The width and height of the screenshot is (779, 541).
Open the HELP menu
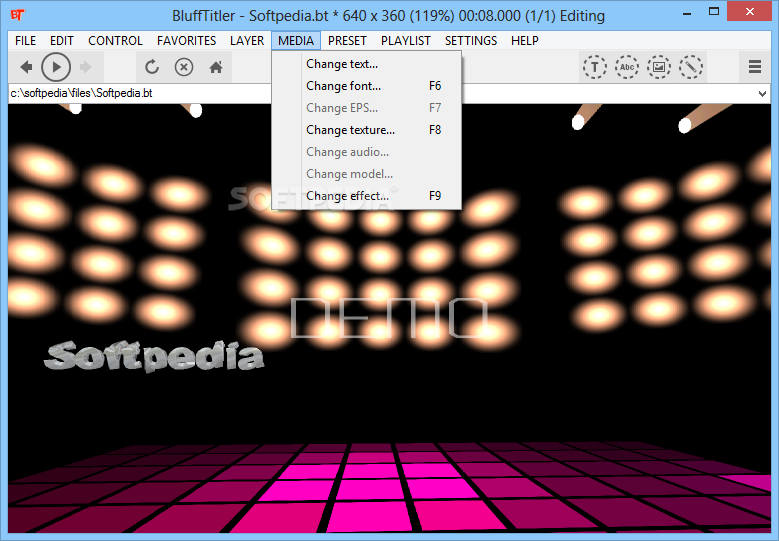point(525,41)
